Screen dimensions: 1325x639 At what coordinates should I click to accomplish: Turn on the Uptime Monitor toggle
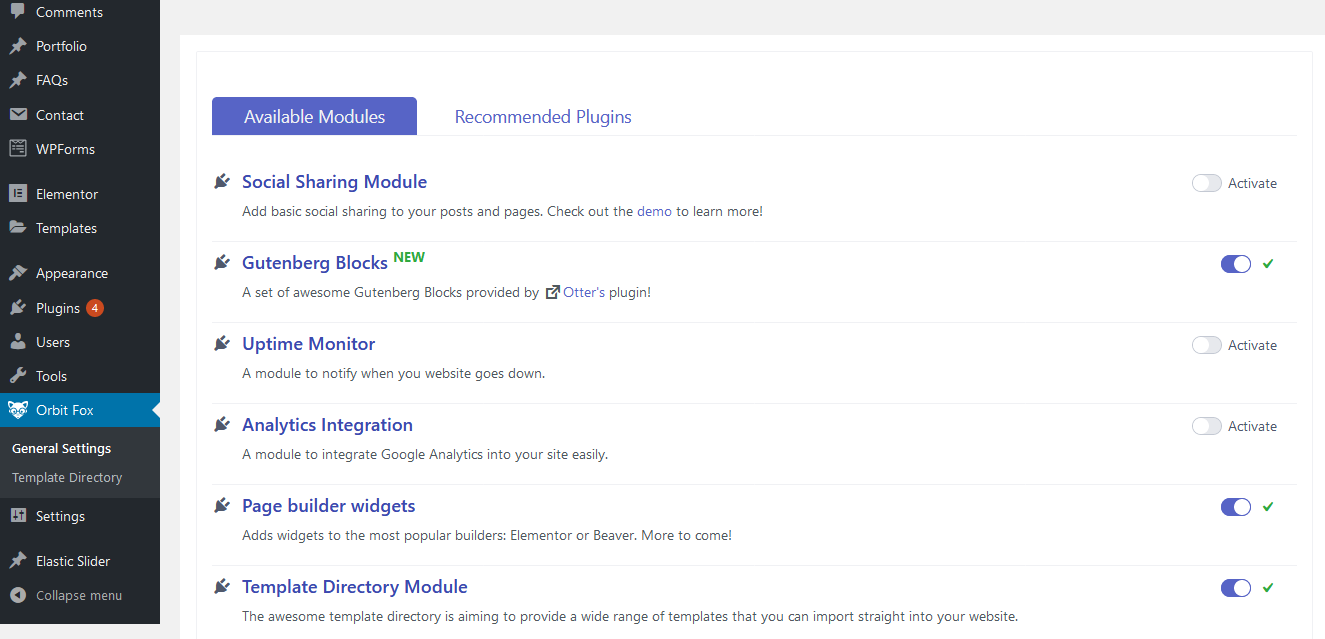(x=1206, y=345)
